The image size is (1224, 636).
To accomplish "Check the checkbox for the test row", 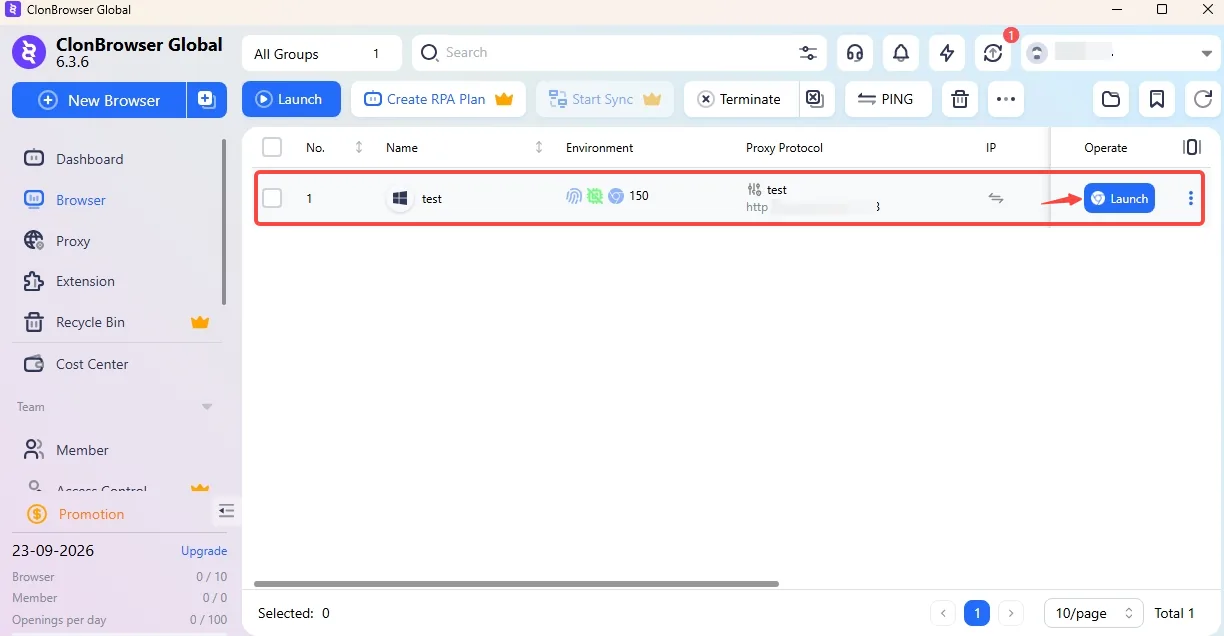I will coord(272,198).
